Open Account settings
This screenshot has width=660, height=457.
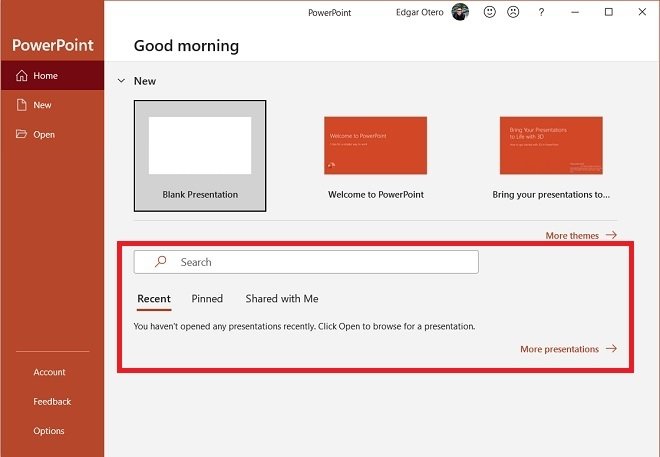pos(49,372)
